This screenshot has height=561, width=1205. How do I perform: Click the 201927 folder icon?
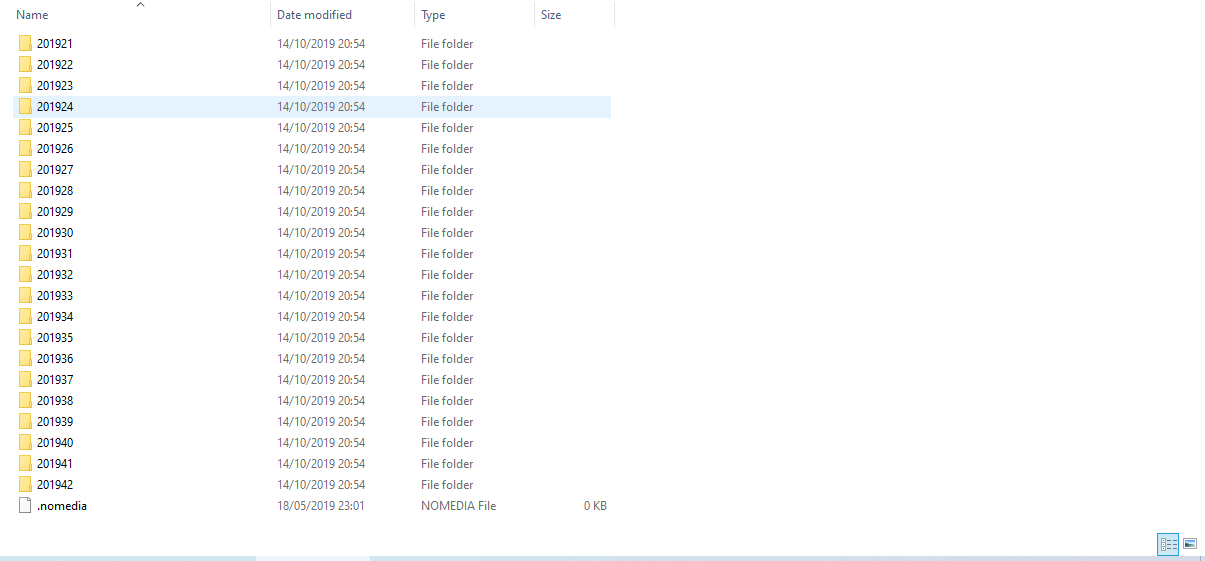pos(25,170)
